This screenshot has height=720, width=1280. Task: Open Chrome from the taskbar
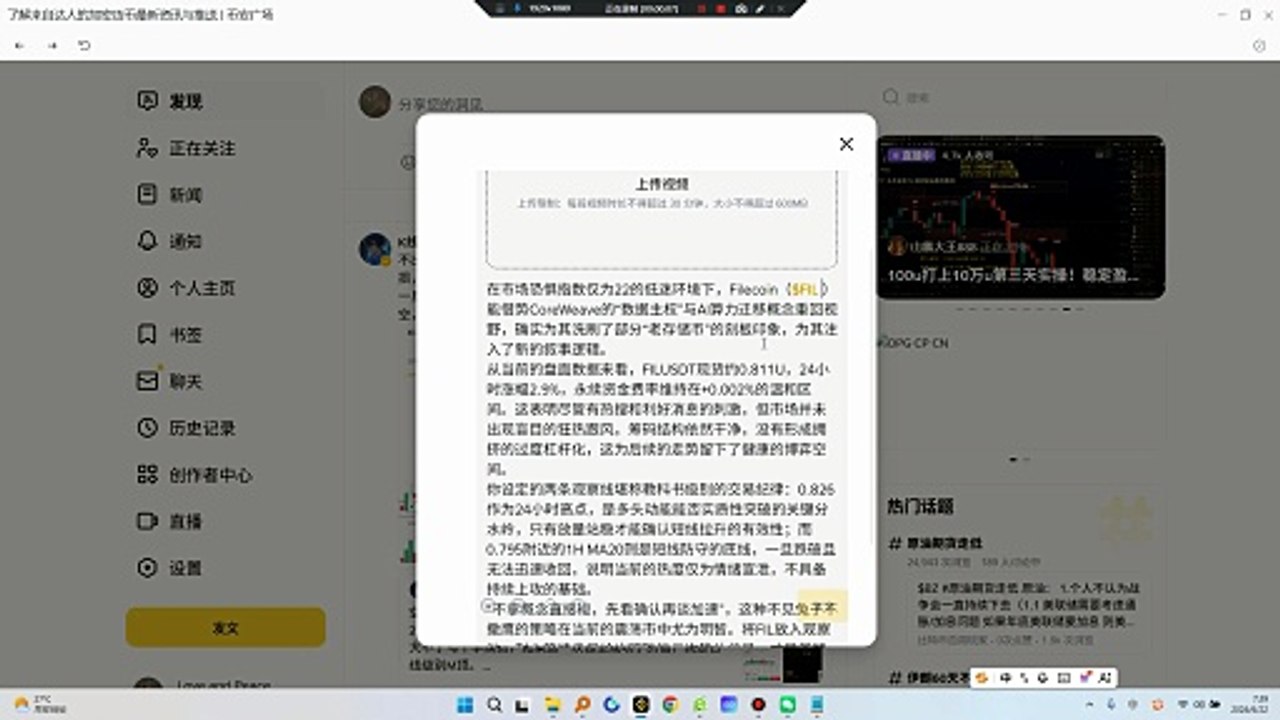(x=670, y=705)
